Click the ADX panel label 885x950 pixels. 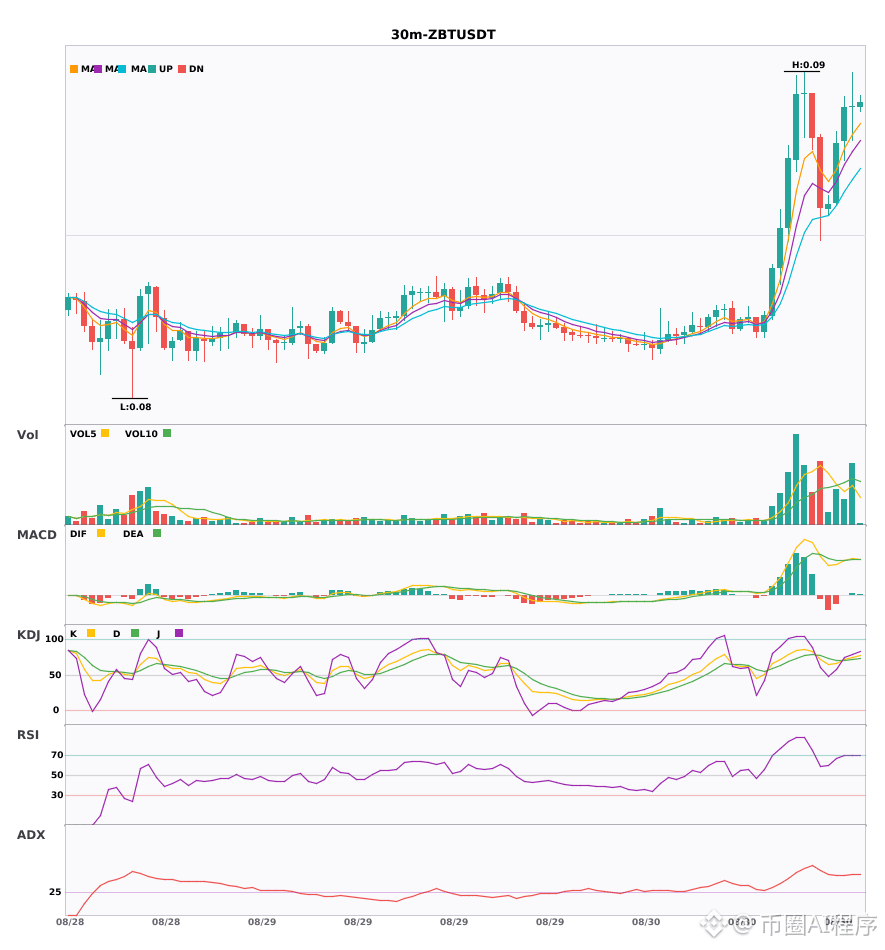tap(31, 835)
